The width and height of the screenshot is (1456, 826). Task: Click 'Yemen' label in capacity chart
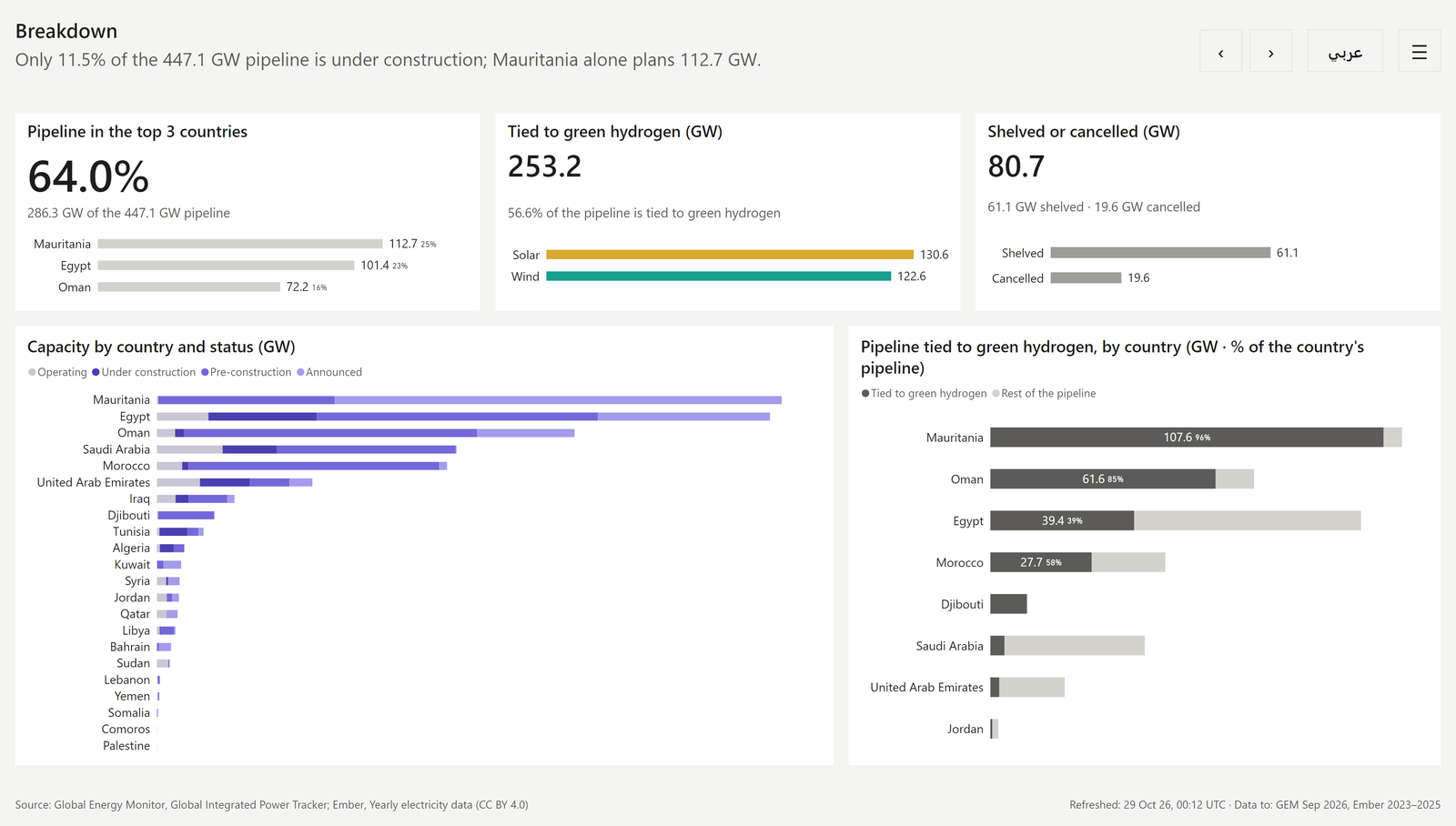[133, 696]
